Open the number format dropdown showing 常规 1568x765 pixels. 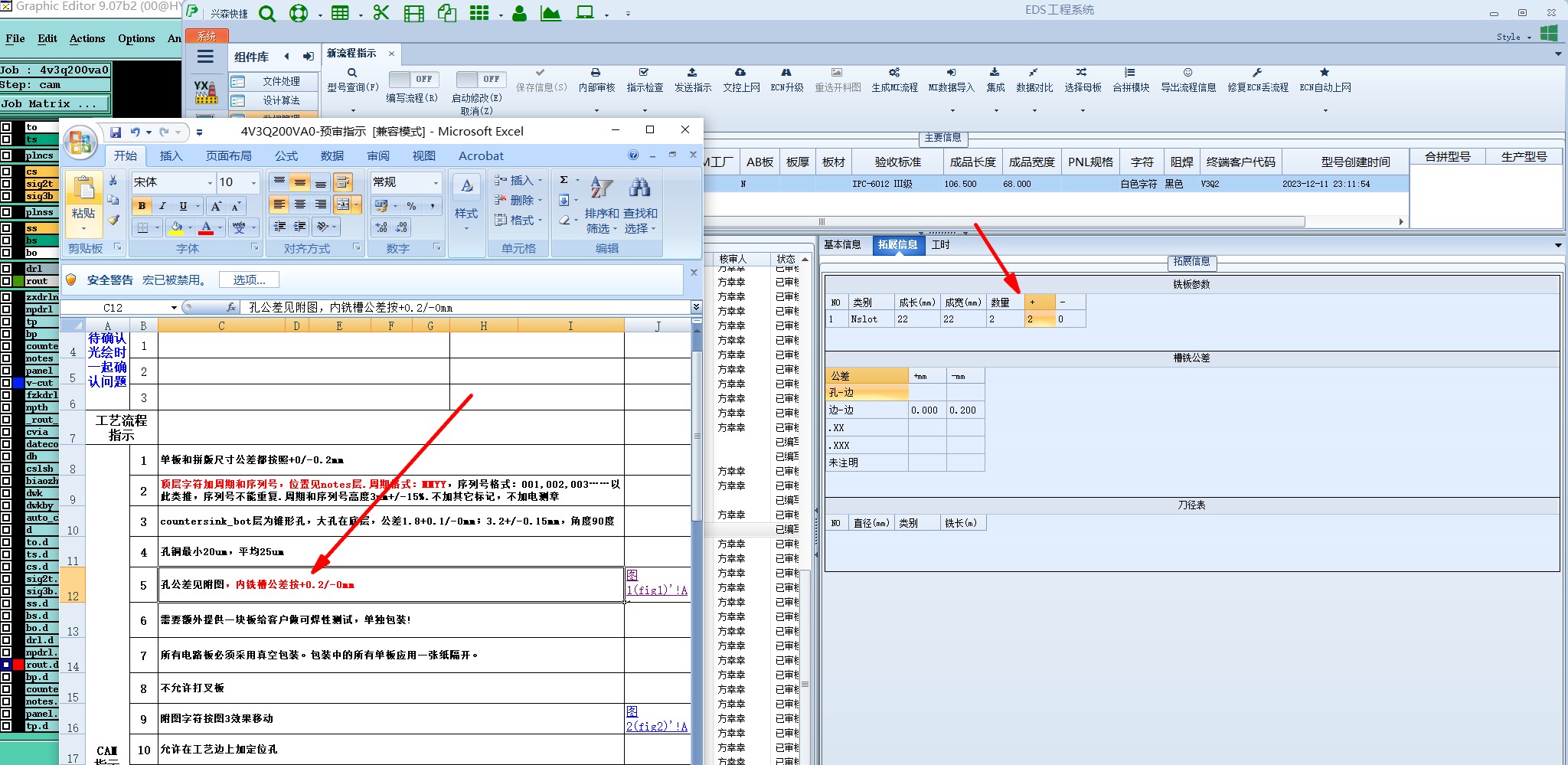(x=436, y=182)
